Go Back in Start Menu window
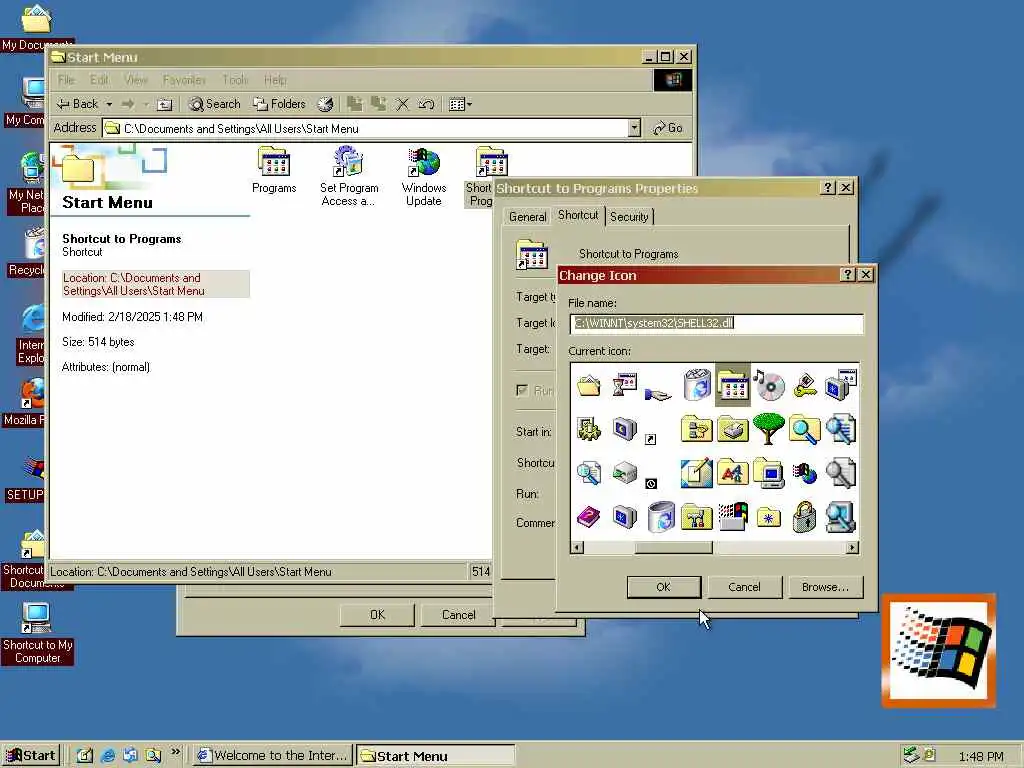1024x768 pixels. coord(77,104)
